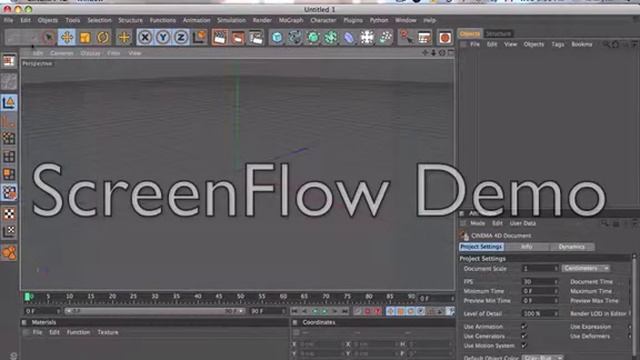Open the Python menu
The width and height of the screenshot is (640, 360).
(x=379, y=20)
